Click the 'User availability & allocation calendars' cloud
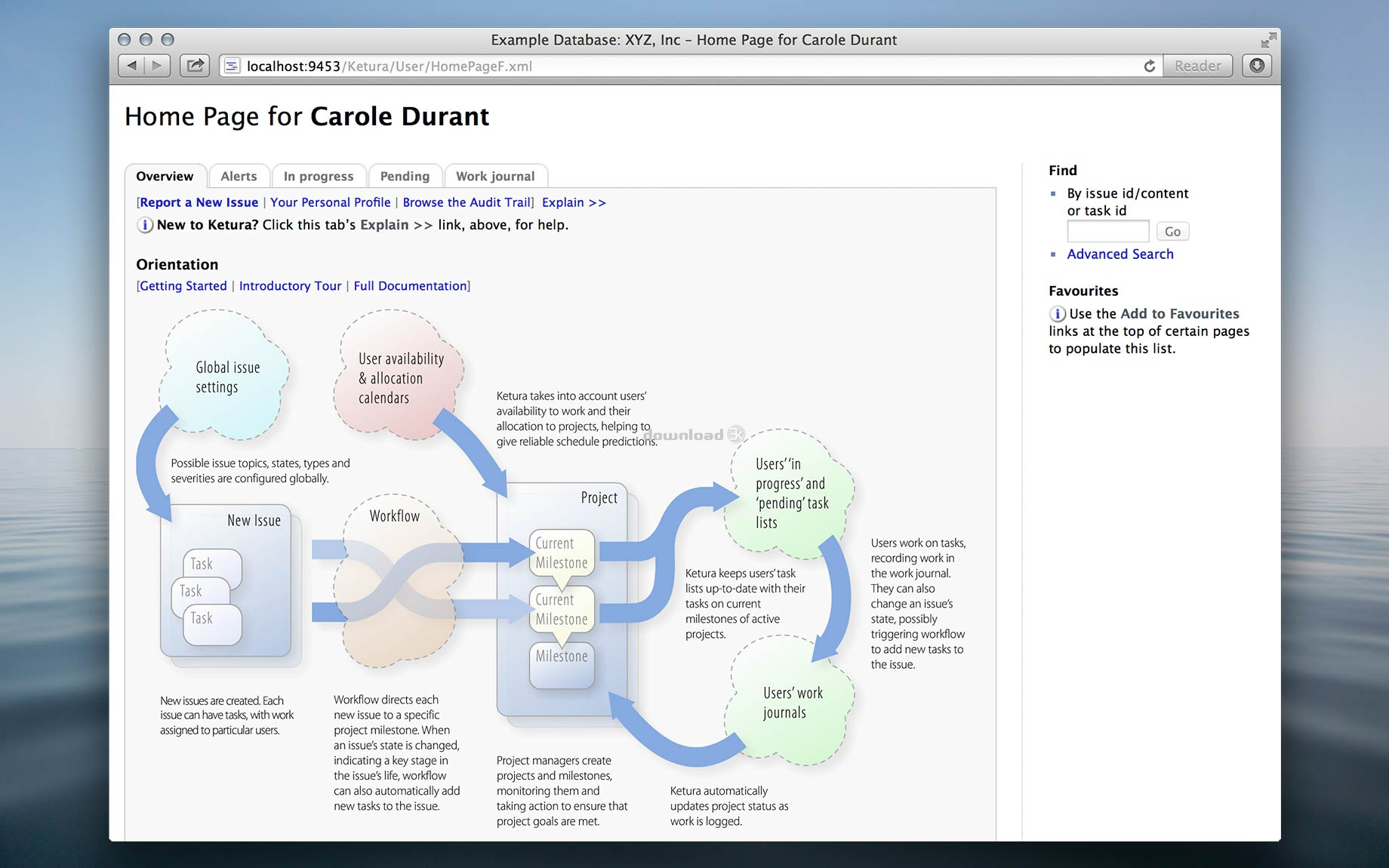This screenshot has height=868, width=1389. pyautogui.click(x=398, y=375)
